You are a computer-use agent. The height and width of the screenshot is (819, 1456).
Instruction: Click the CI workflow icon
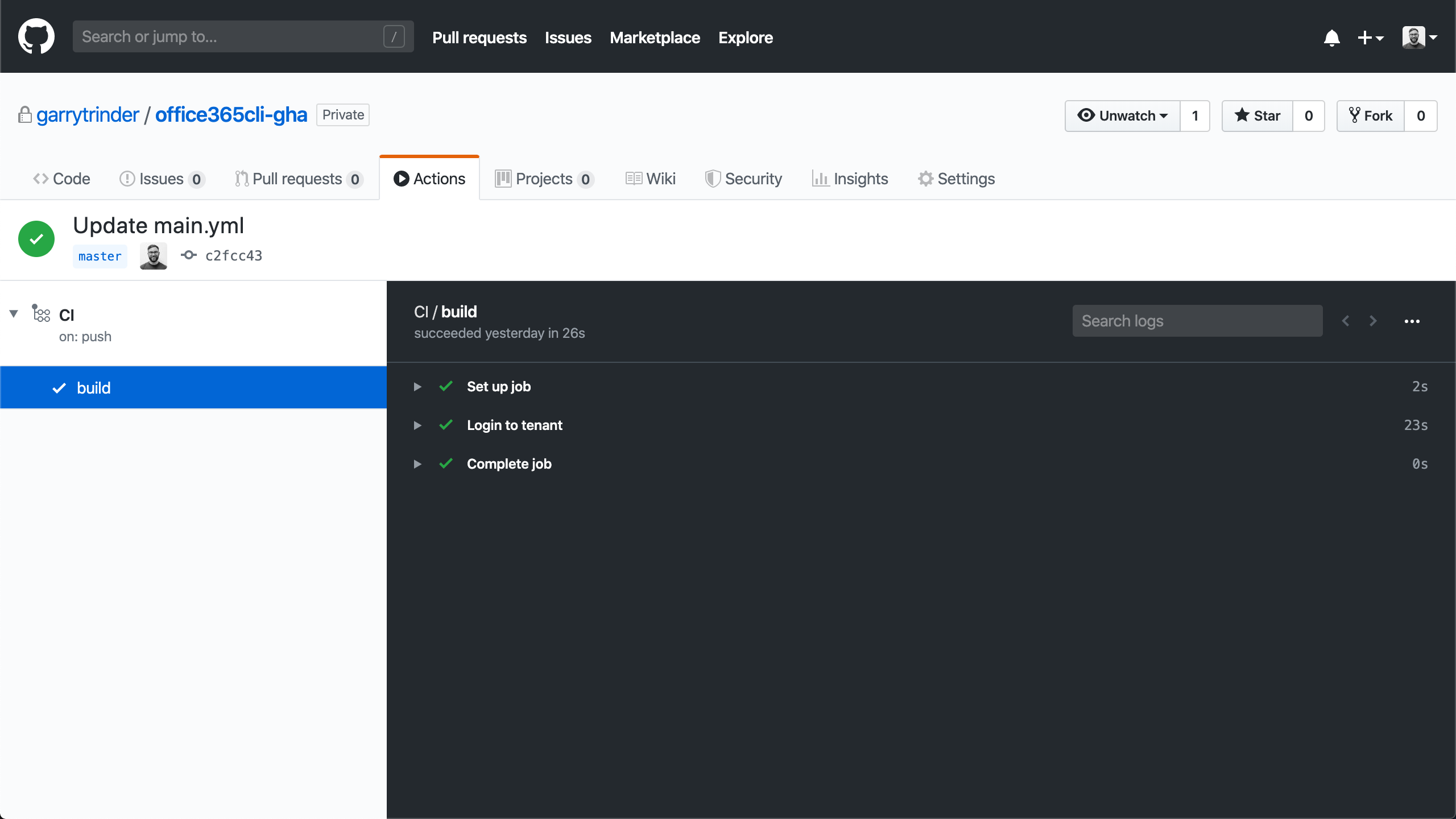(41, 313)
